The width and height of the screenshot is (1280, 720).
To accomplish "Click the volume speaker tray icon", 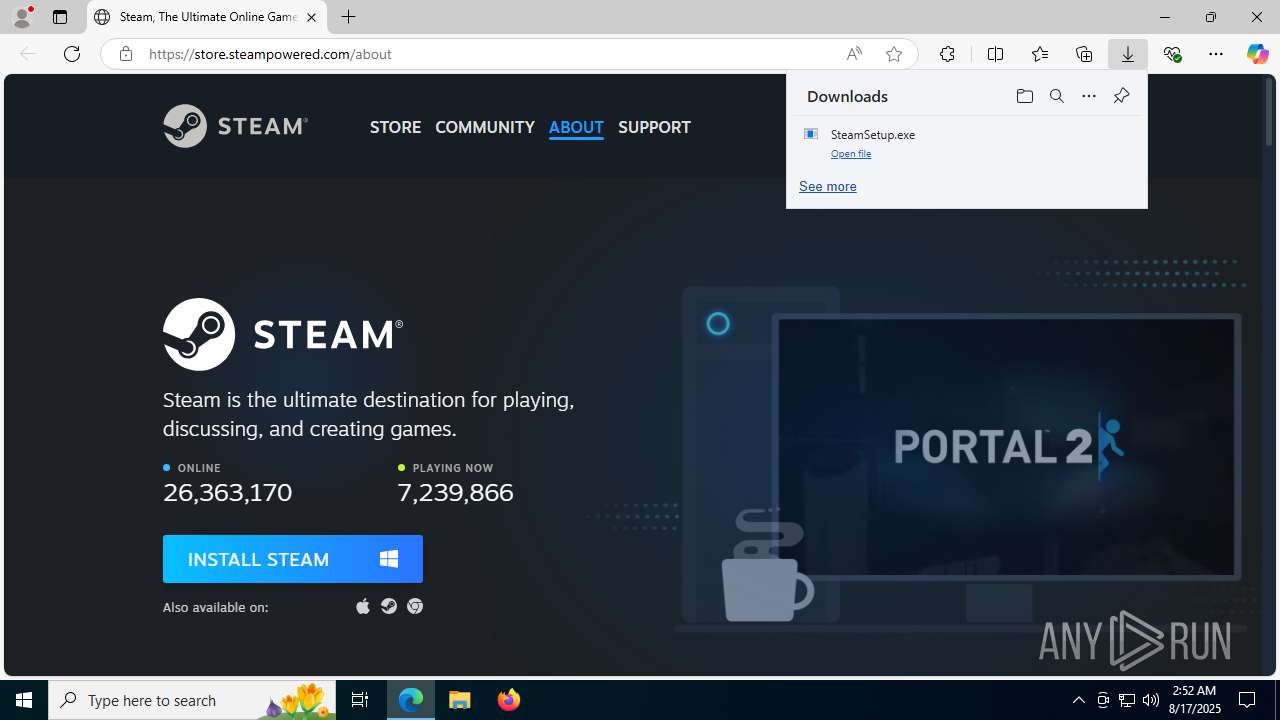I will tap(1151, 700).
